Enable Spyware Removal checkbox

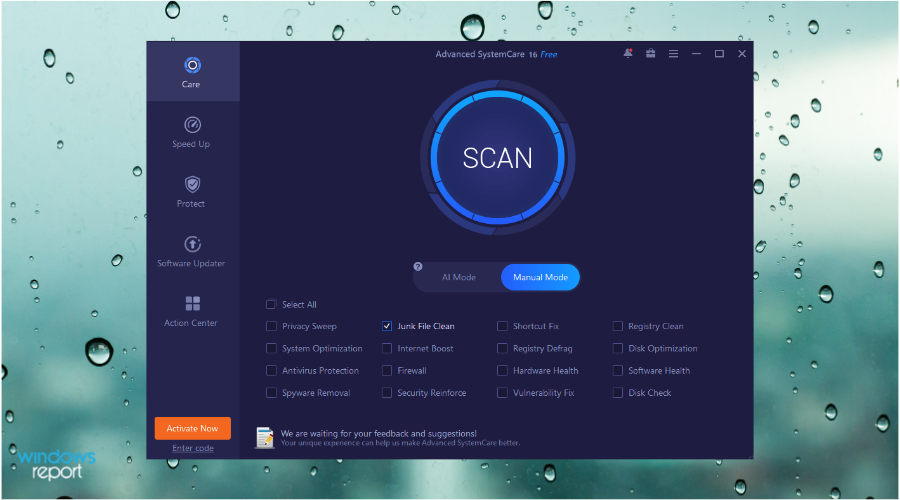[271, 393]
